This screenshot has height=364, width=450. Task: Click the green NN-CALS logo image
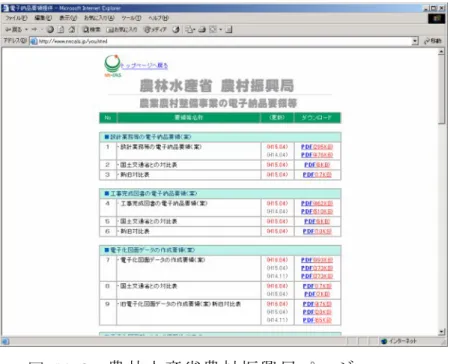tap(112, 65)
